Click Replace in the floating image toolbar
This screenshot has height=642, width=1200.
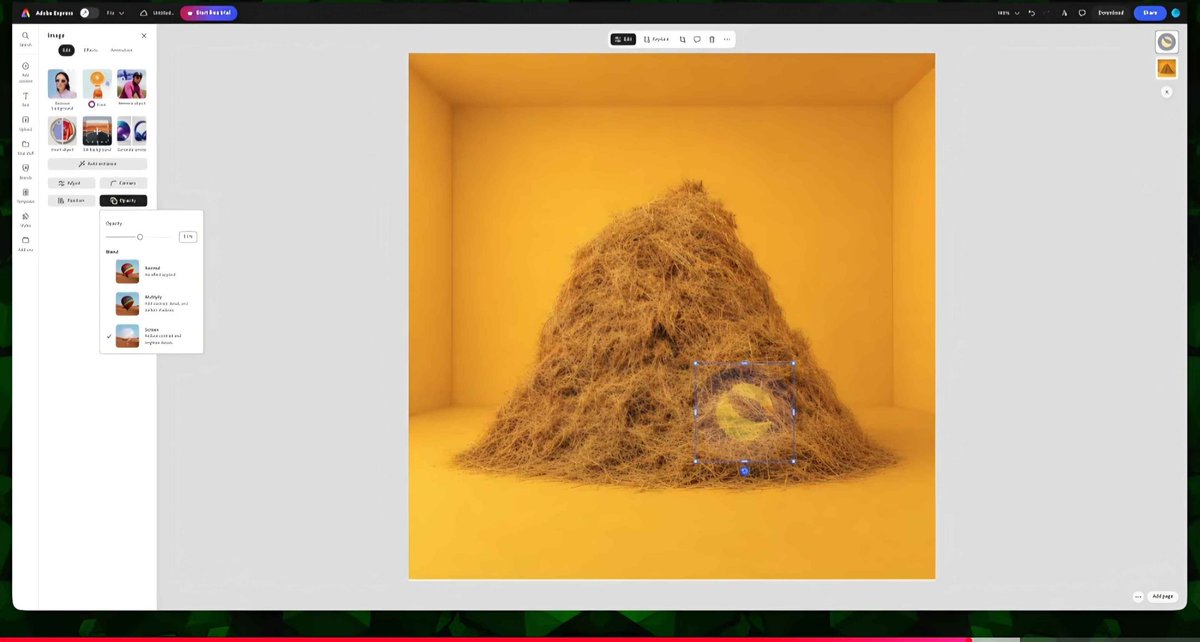click(x=656, y=39)
